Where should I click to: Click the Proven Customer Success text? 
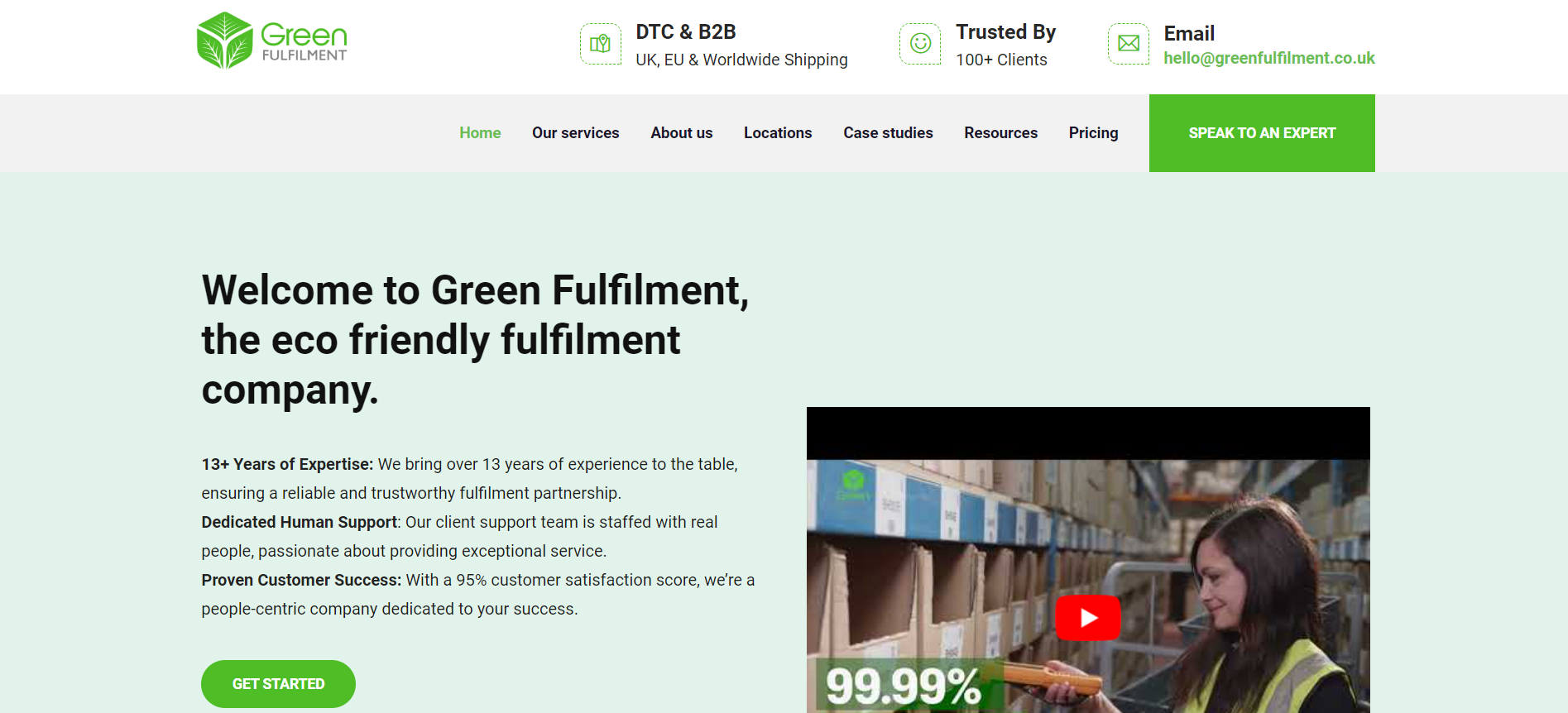pyautogui.click(x=301, y=580)
